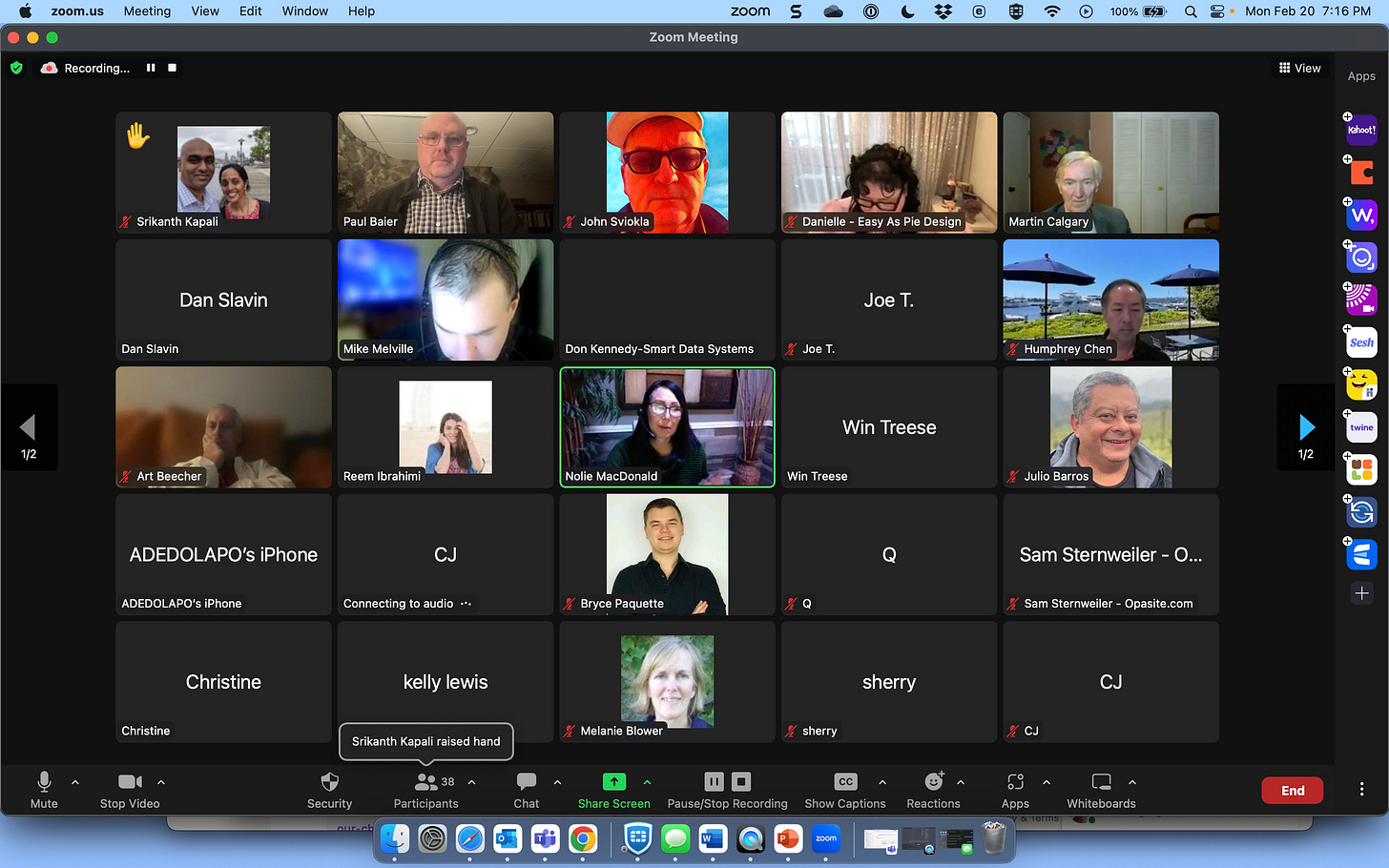Image resolution: width=1389 pixels, height=868 pixels.
Task: Mute the microphone in Zoom toolbar
Action: [x=44, y=790]
